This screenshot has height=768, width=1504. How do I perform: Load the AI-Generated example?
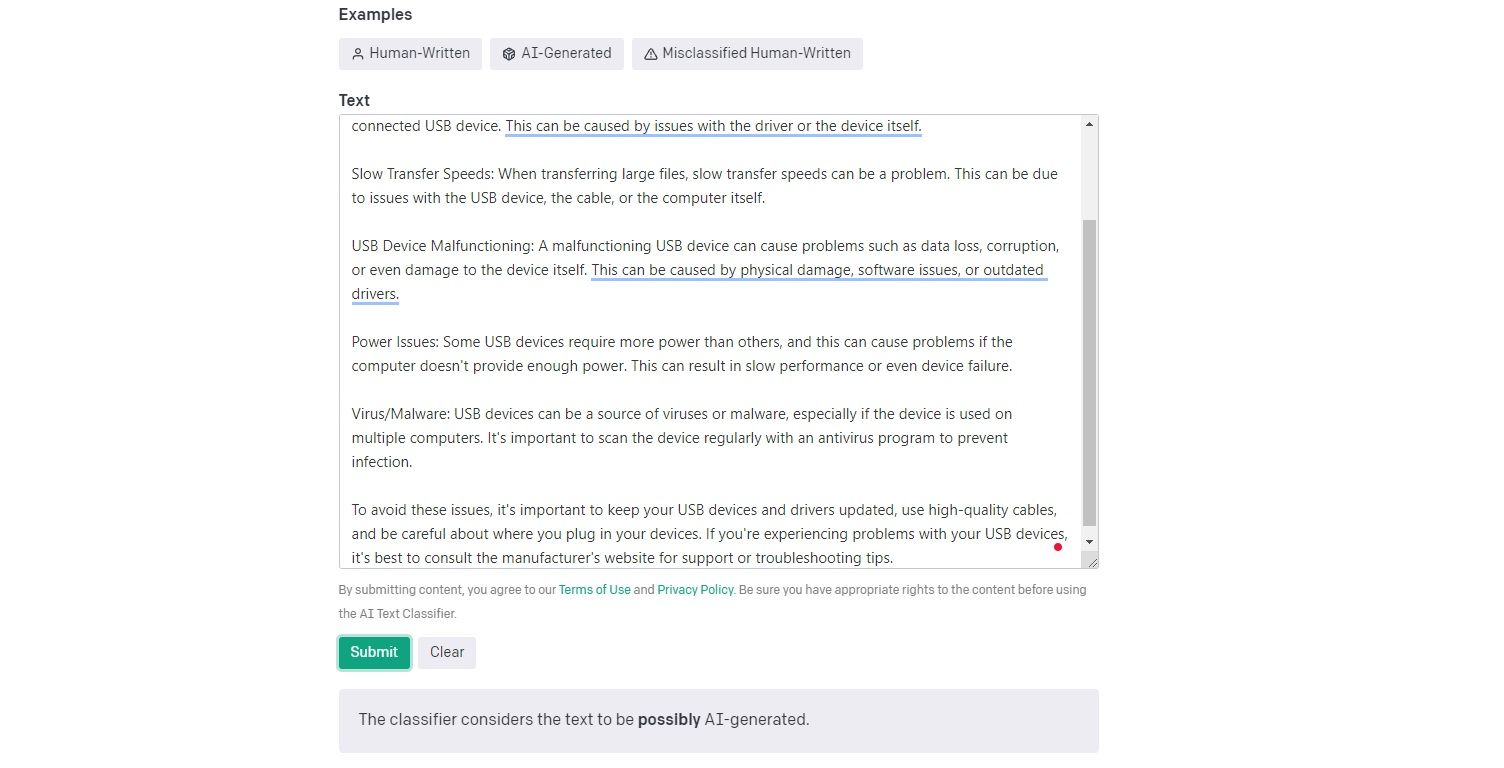(557, 53)
